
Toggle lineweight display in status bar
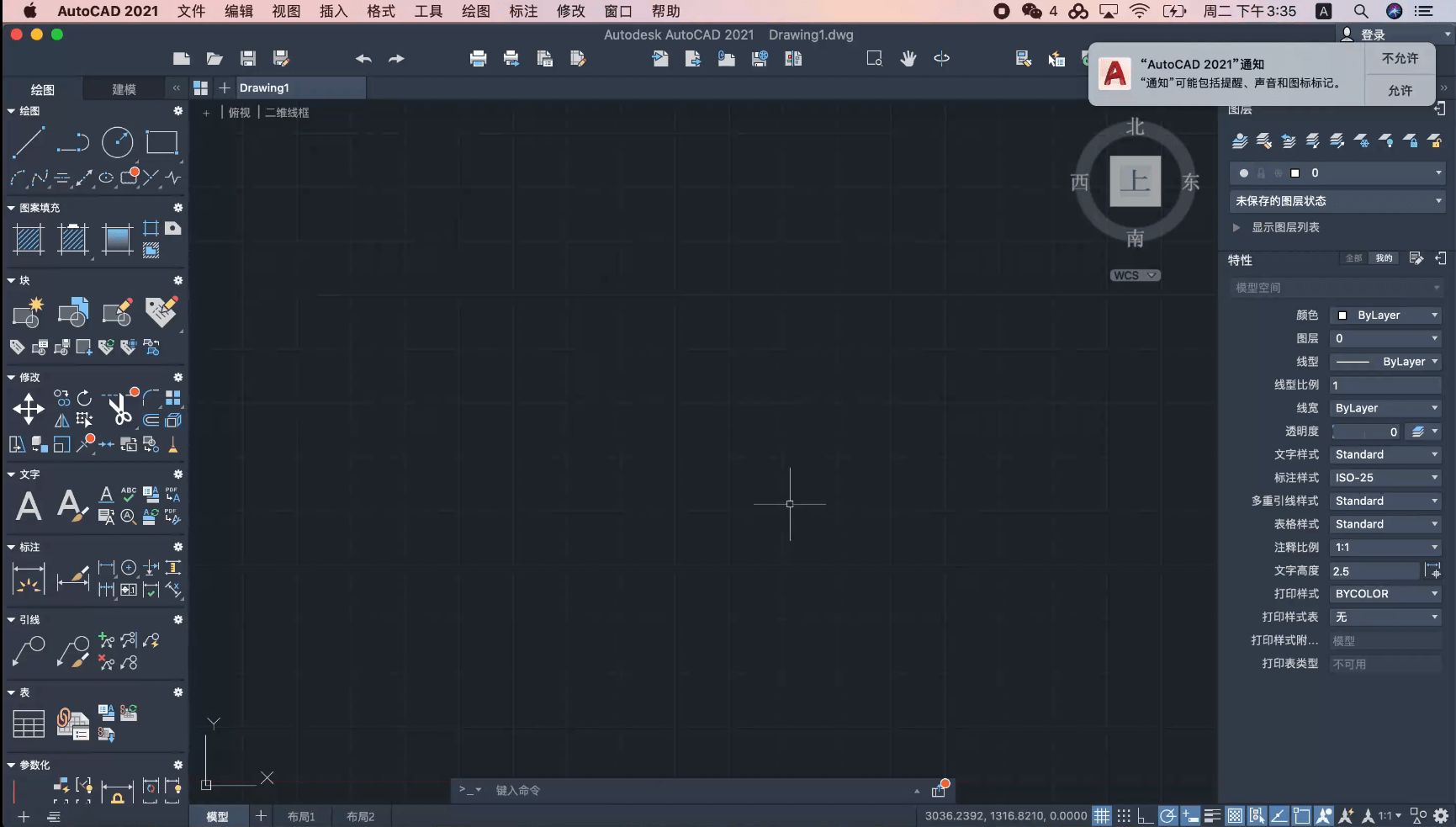[1212, 815]
